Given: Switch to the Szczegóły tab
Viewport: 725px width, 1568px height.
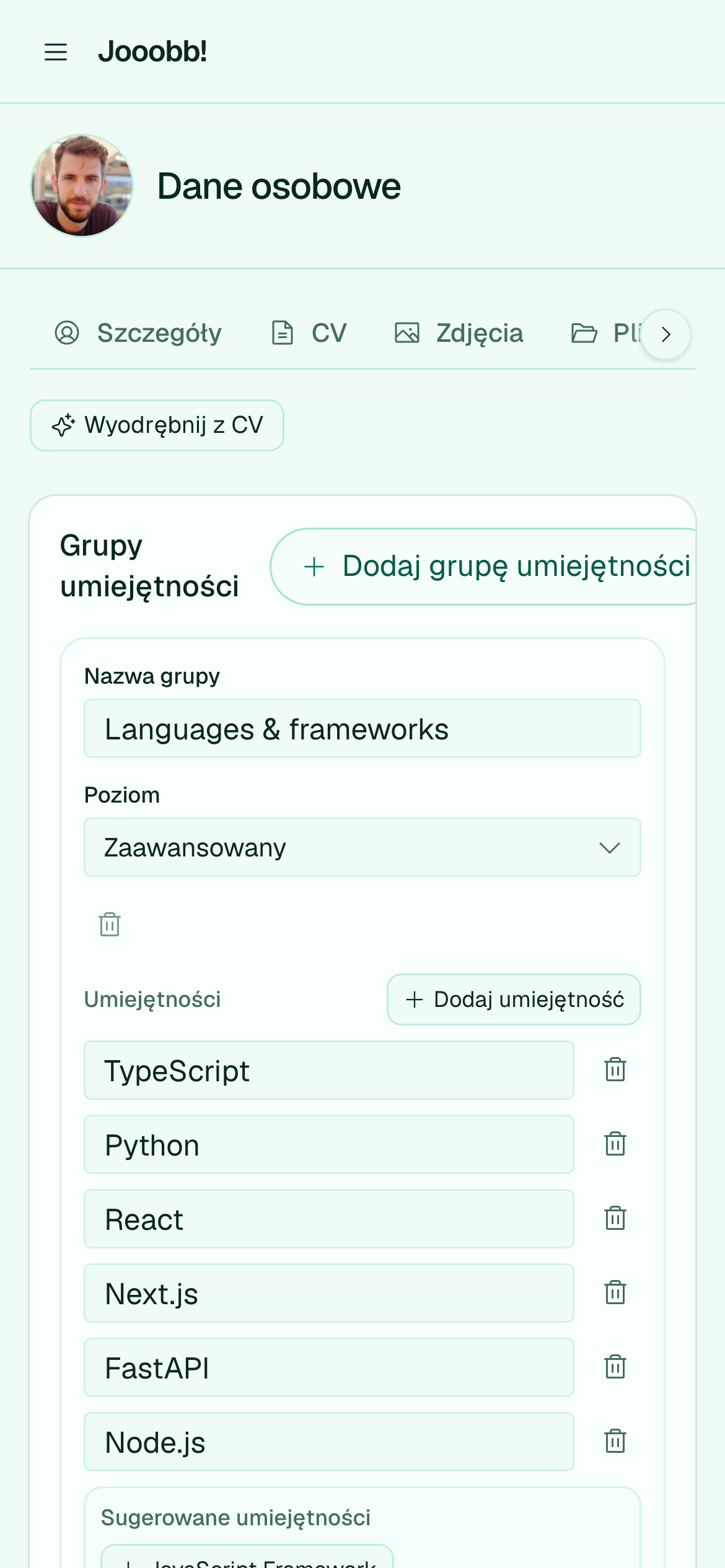Looking at the screenshot, I should (138, 333).
